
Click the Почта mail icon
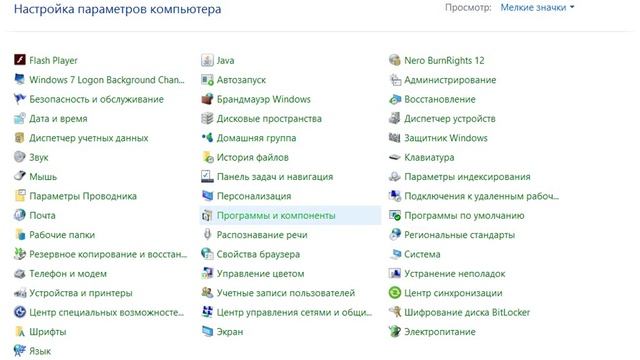coord(20,215)
